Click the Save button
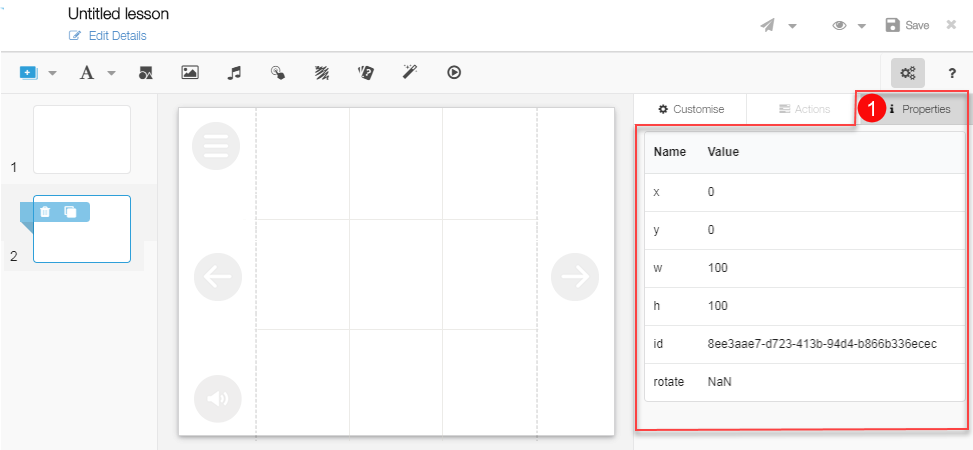The image size is (973, 450). pos(907,25)
